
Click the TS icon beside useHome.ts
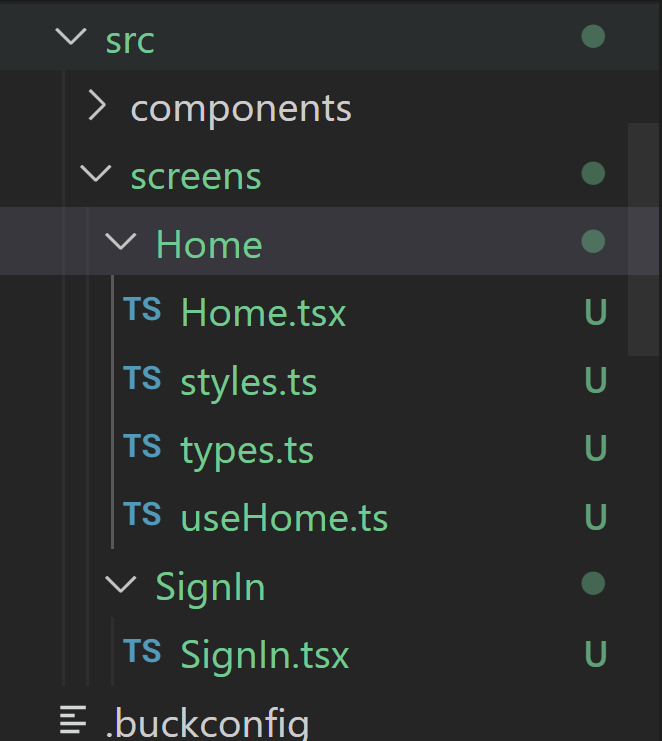click(x=142, y=514)
